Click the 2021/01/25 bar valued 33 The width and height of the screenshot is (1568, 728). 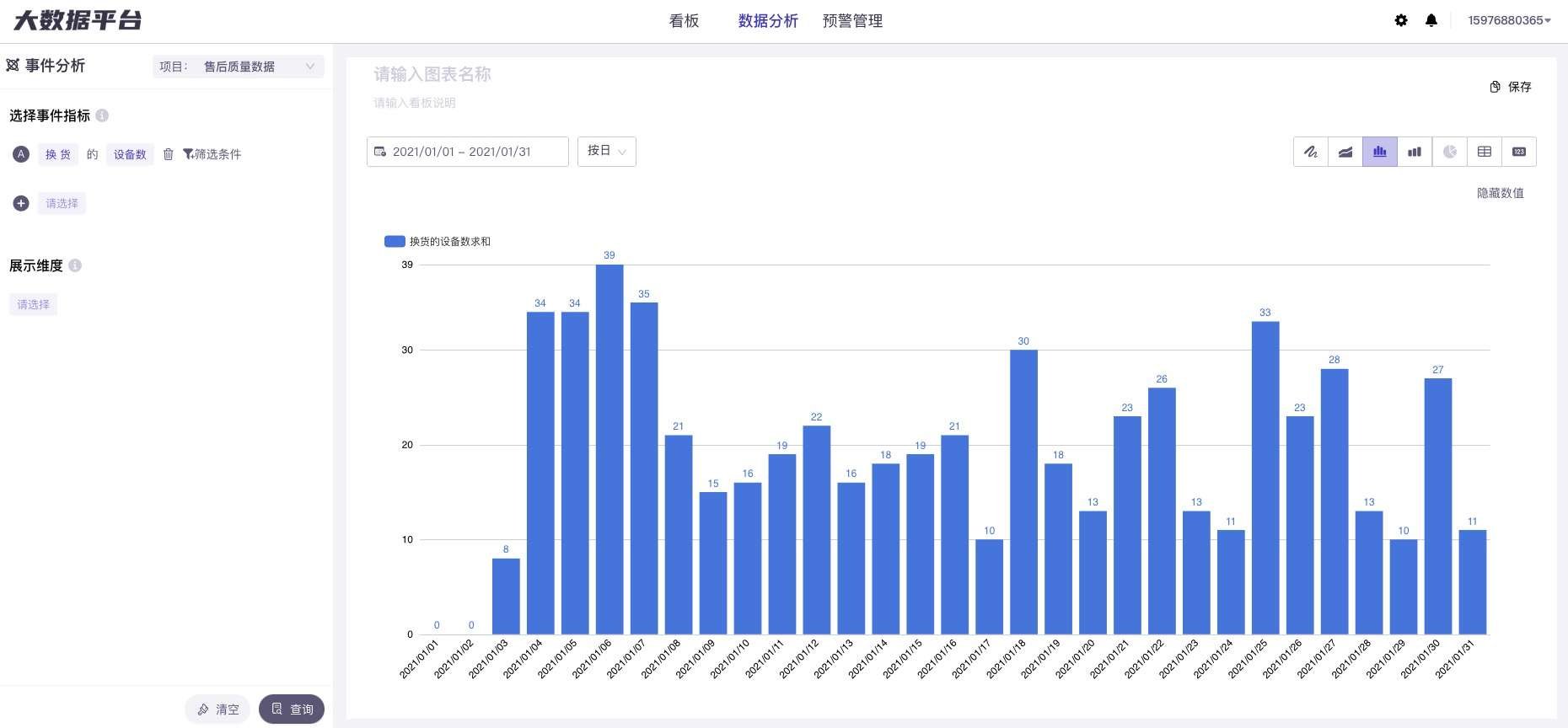tap(1265, 478)
